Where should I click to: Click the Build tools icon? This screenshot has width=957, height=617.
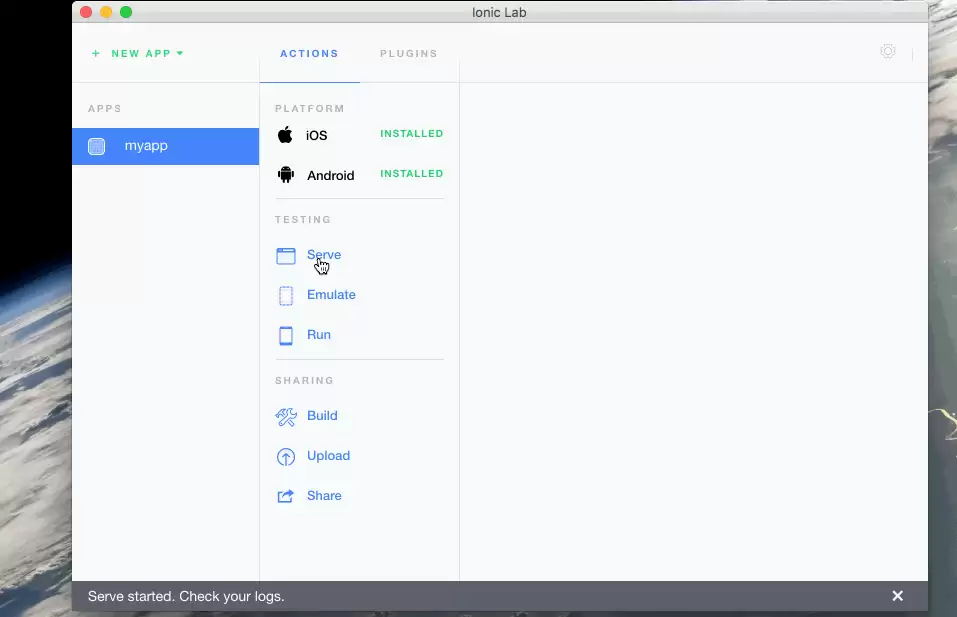tap(286, 417)
